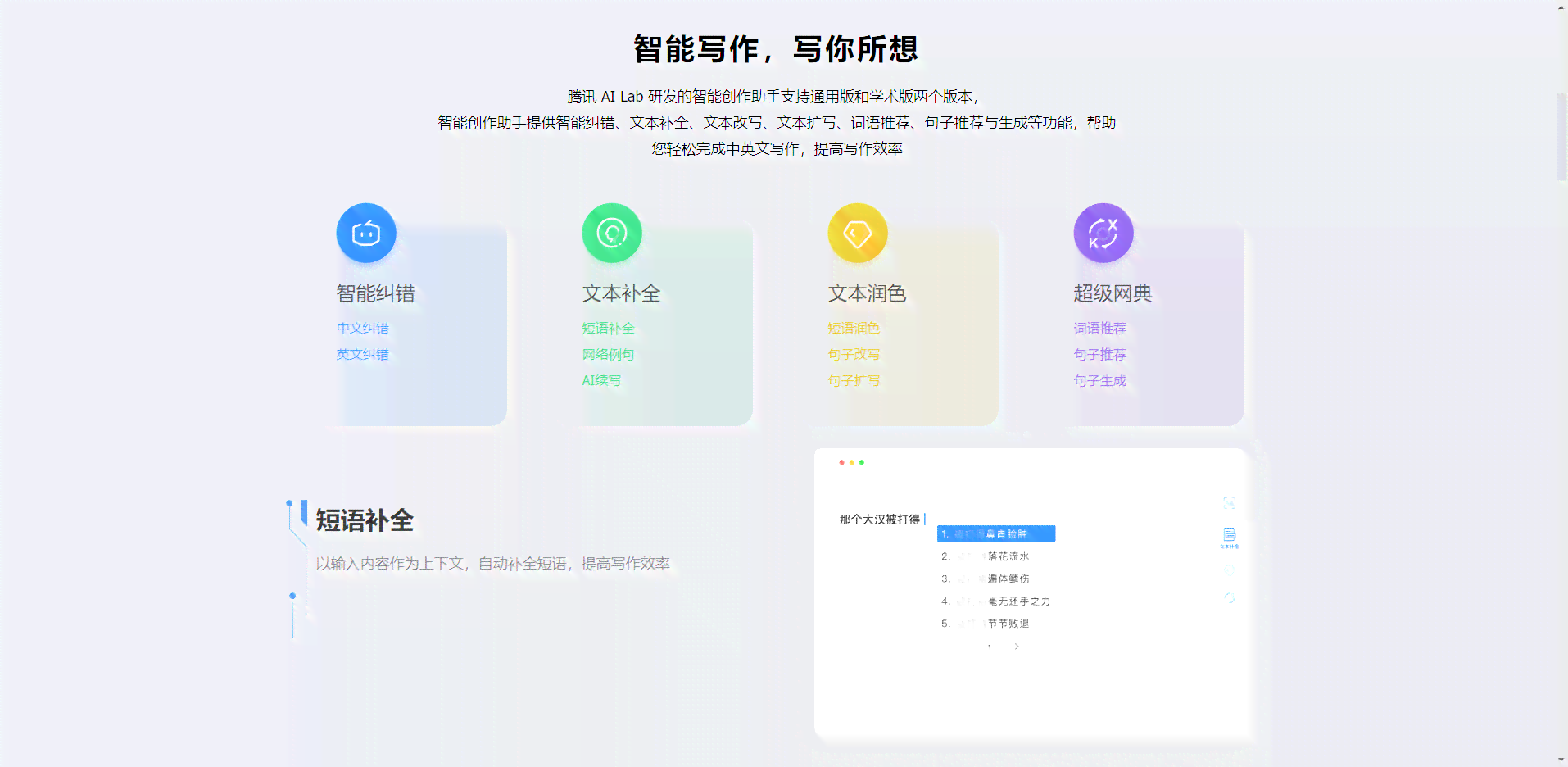Viewport: 1568px width, 767px height.
Task: Open the 句子推荐 link
Action: [1099, 354]
